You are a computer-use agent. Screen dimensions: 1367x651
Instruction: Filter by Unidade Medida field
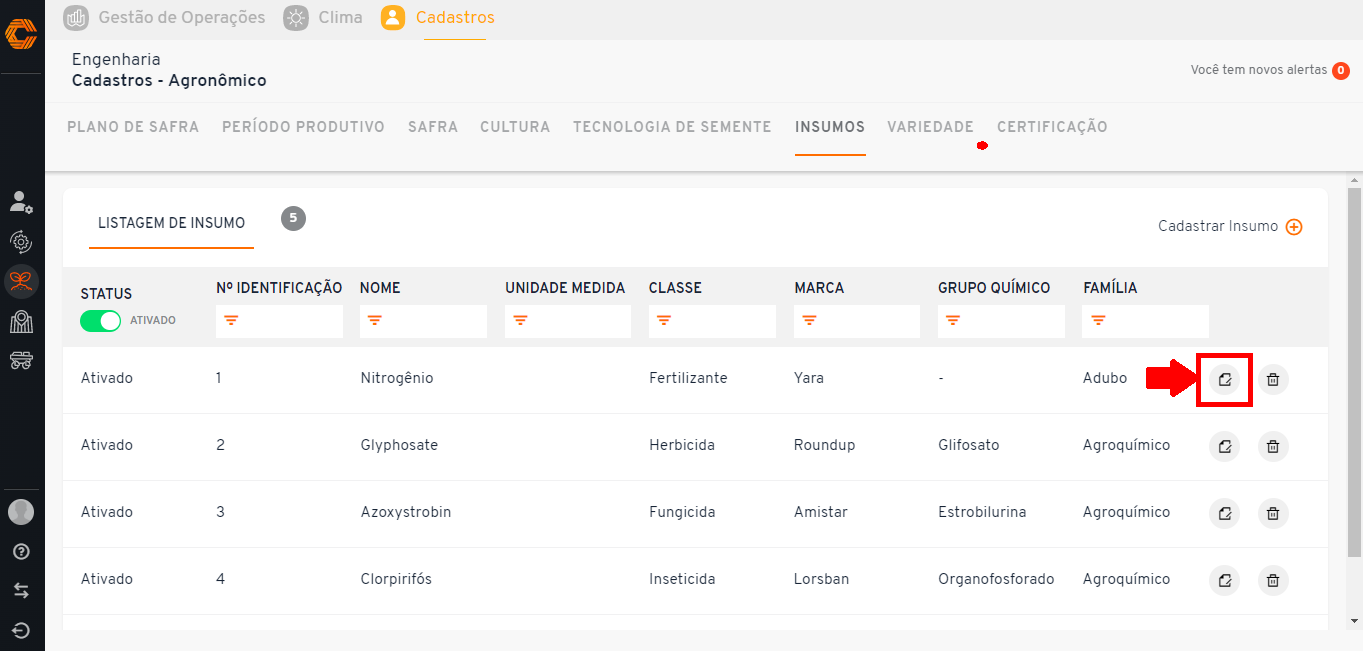pos(568,321)
